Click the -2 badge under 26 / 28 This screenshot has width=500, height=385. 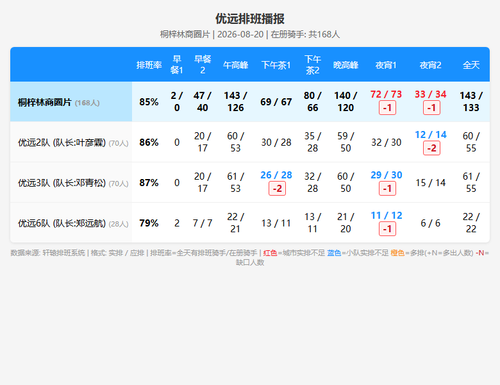coord(277,189)
